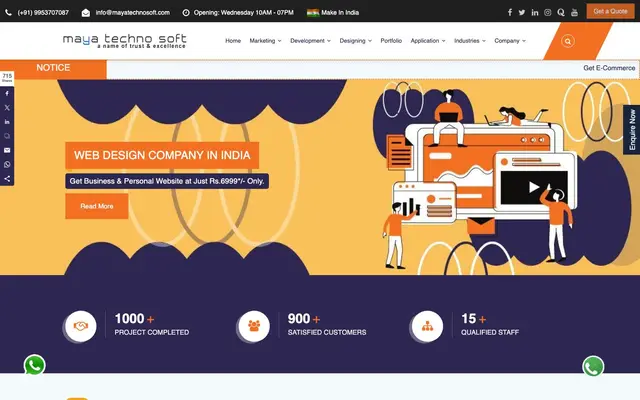Click the 1000+ Project Completed text
Screen dimensions: 640x400
click(x=151, y=325)
